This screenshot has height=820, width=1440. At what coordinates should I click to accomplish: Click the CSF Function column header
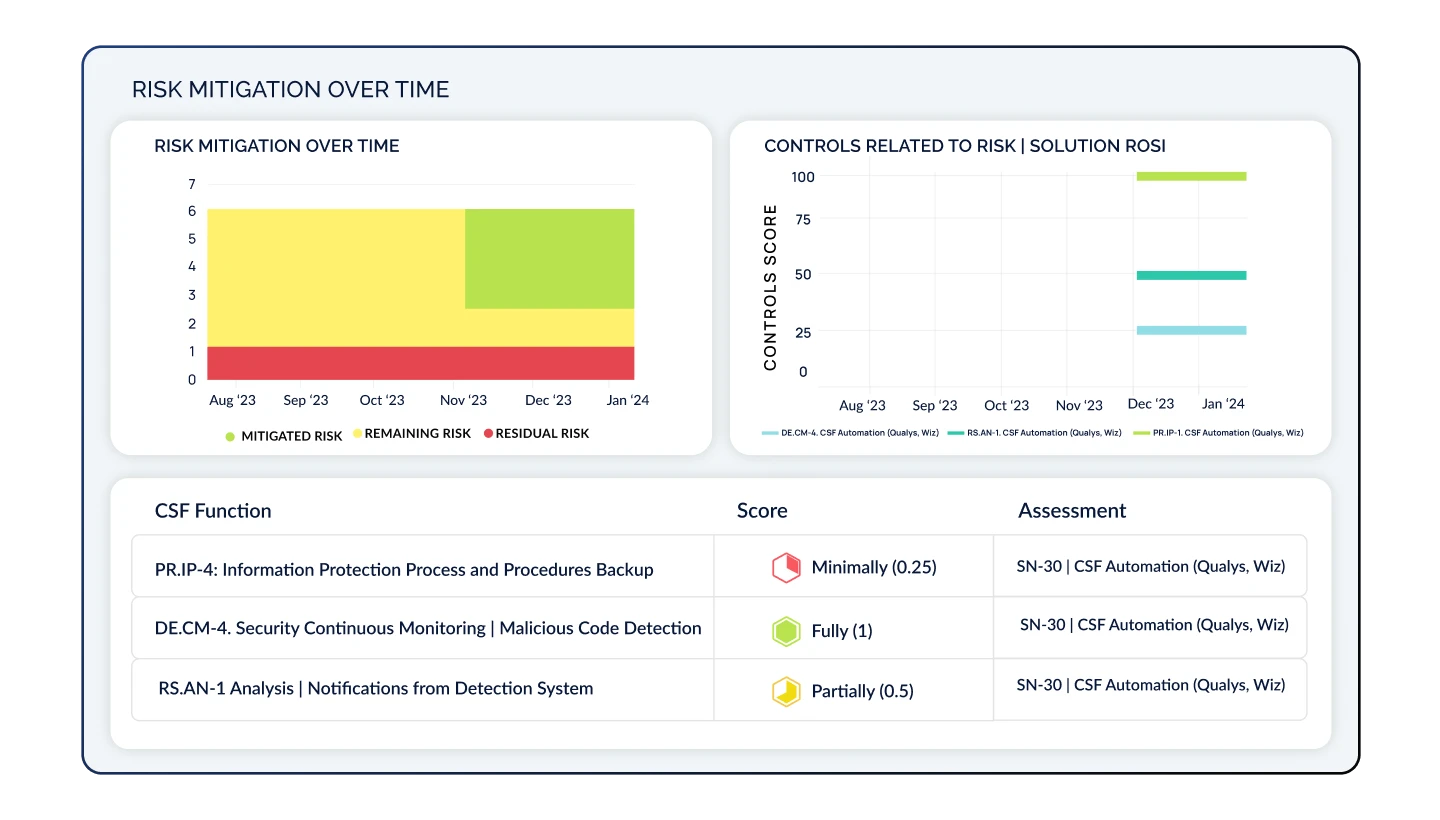tap(213, 511)
